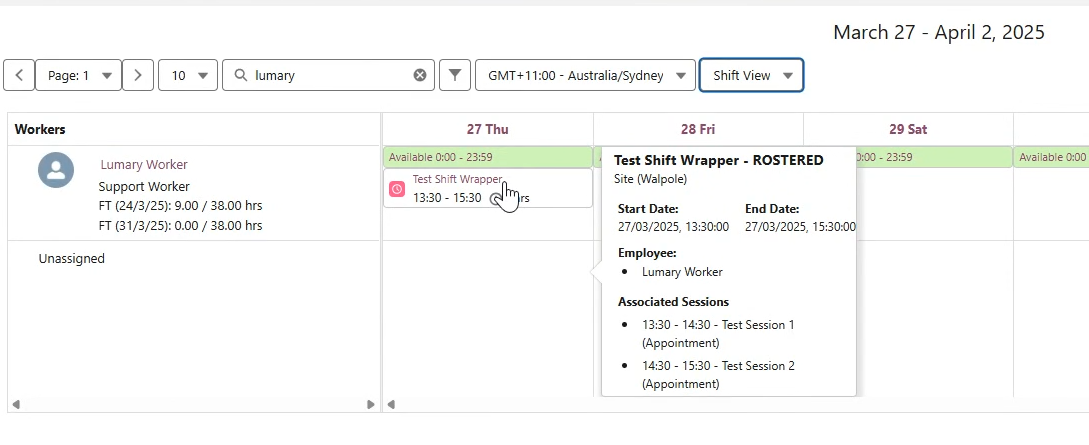
Task: Select the 27 Thu column header
Action: [x=487, y=129]
